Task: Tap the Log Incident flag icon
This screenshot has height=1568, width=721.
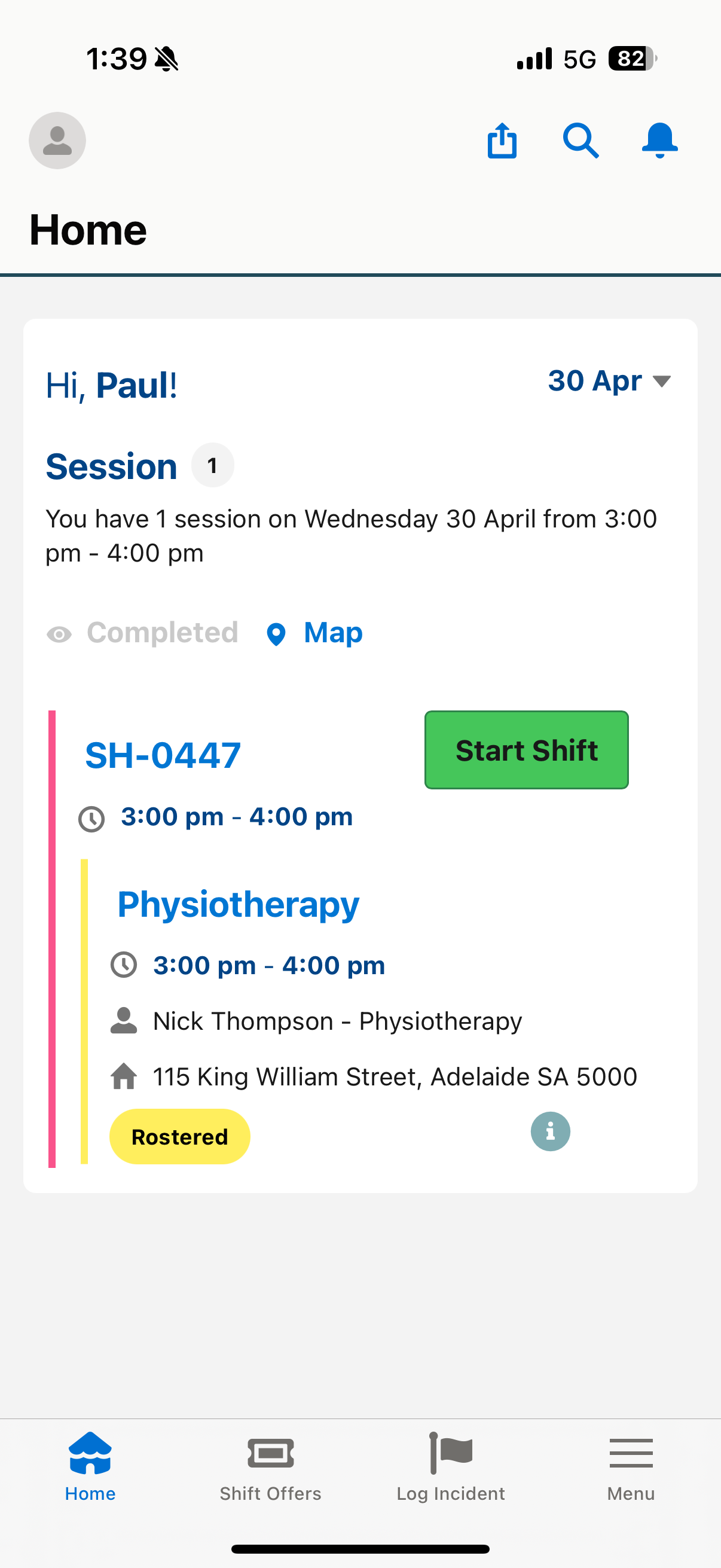Action: 451,1453
